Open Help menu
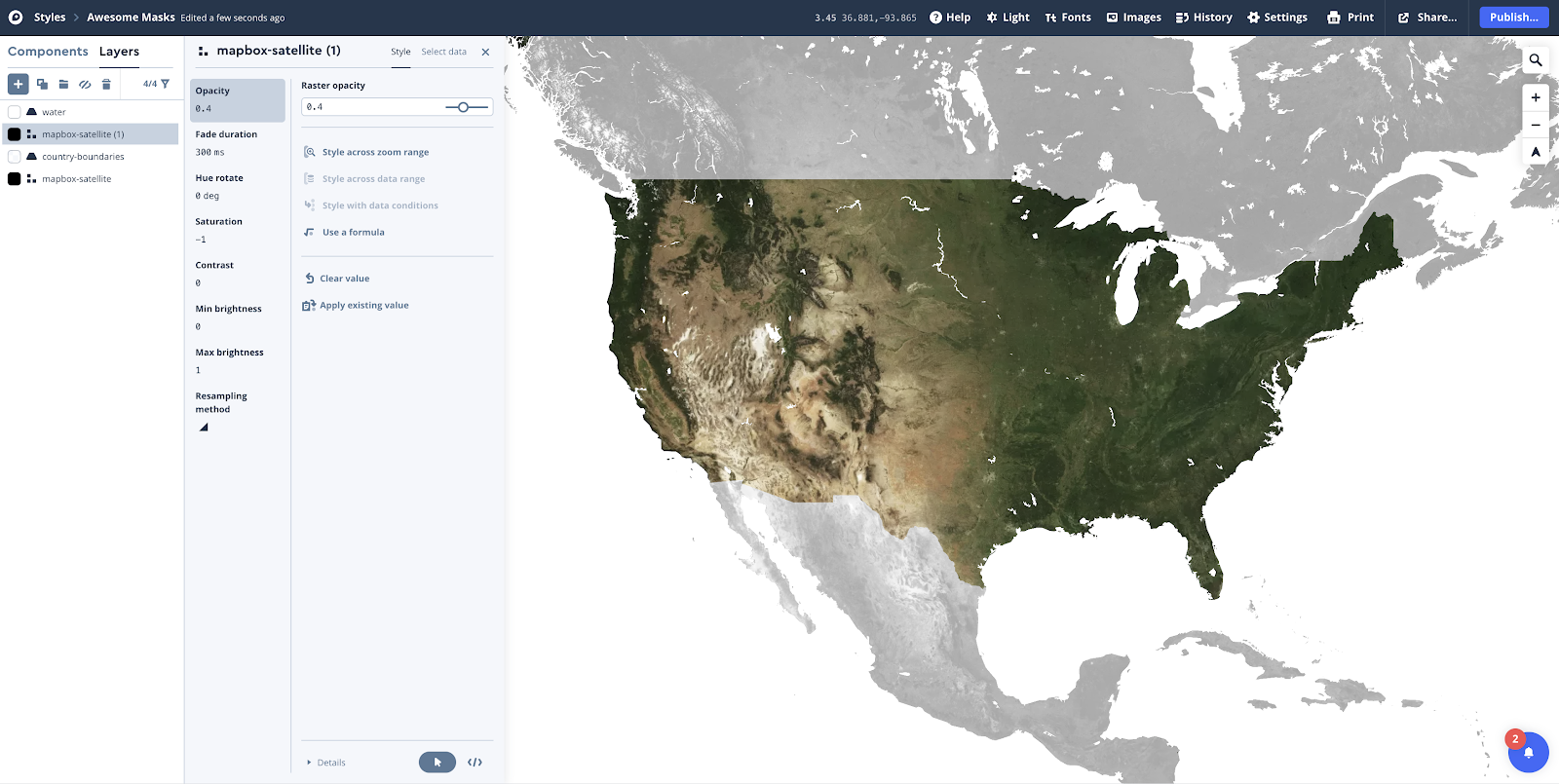This screenshot has height=784, width=1559. 950,18
